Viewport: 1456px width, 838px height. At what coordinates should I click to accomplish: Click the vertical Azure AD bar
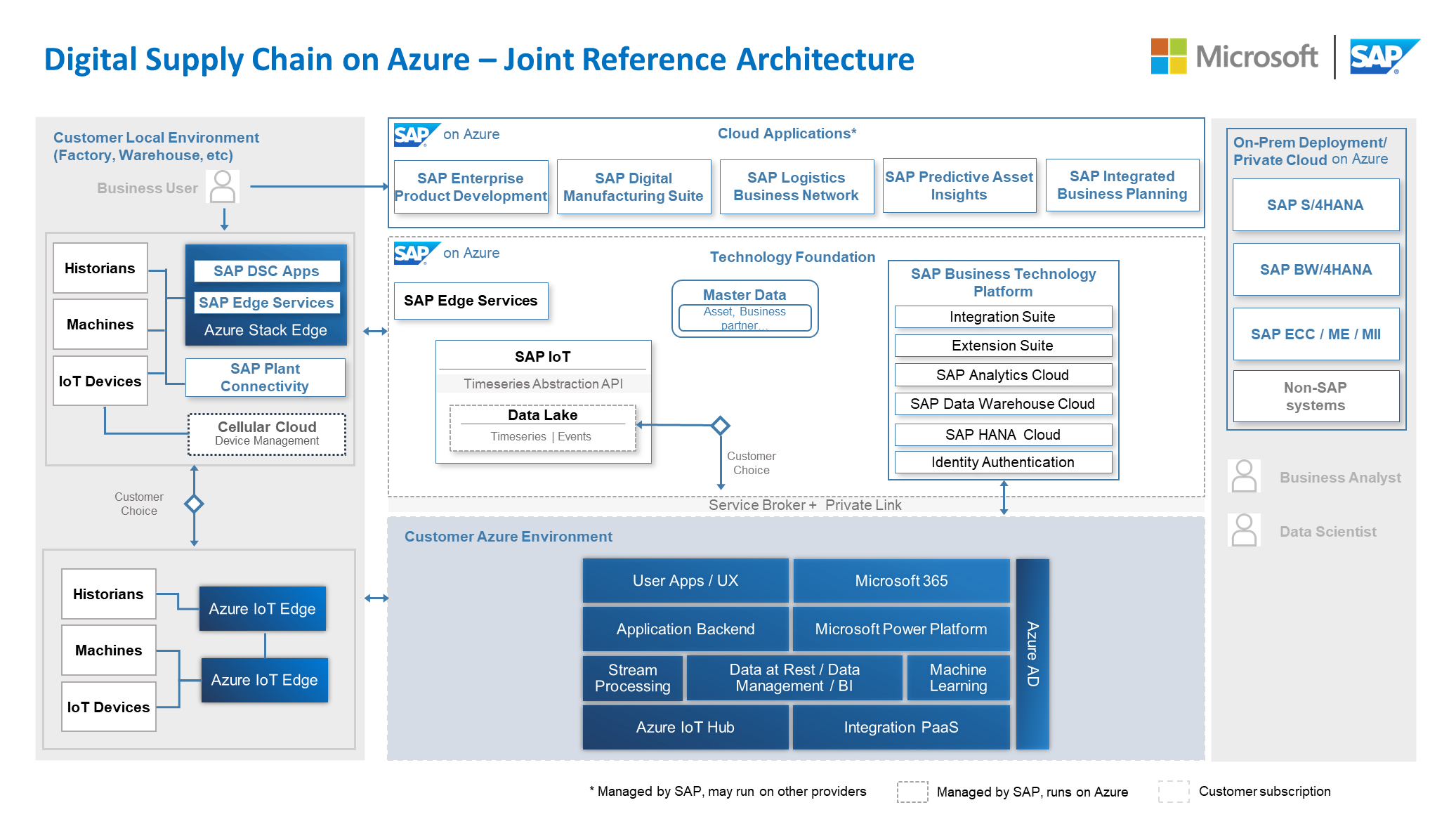[1032, 654]
